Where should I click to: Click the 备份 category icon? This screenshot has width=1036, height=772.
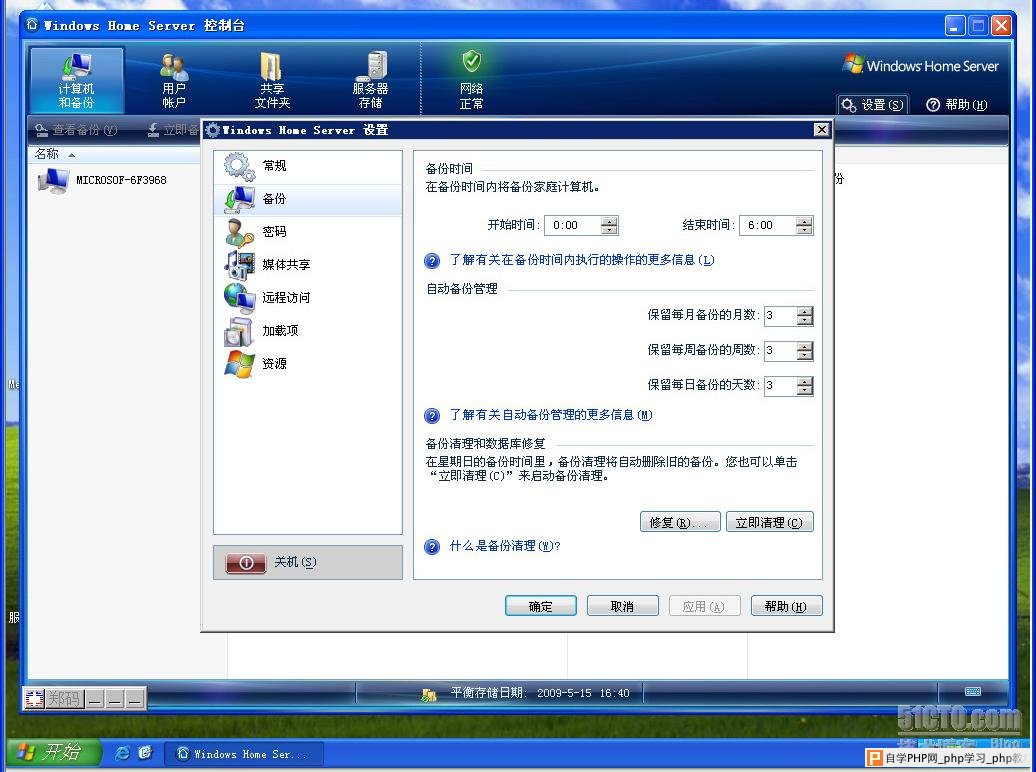(x=239, y=199)
